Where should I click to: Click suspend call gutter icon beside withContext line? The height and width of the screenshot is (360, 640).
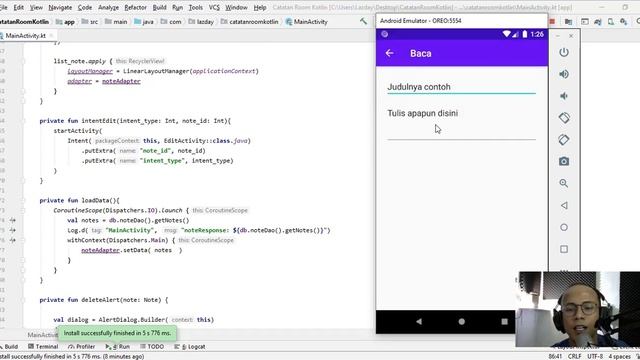(x=13, y=240)
